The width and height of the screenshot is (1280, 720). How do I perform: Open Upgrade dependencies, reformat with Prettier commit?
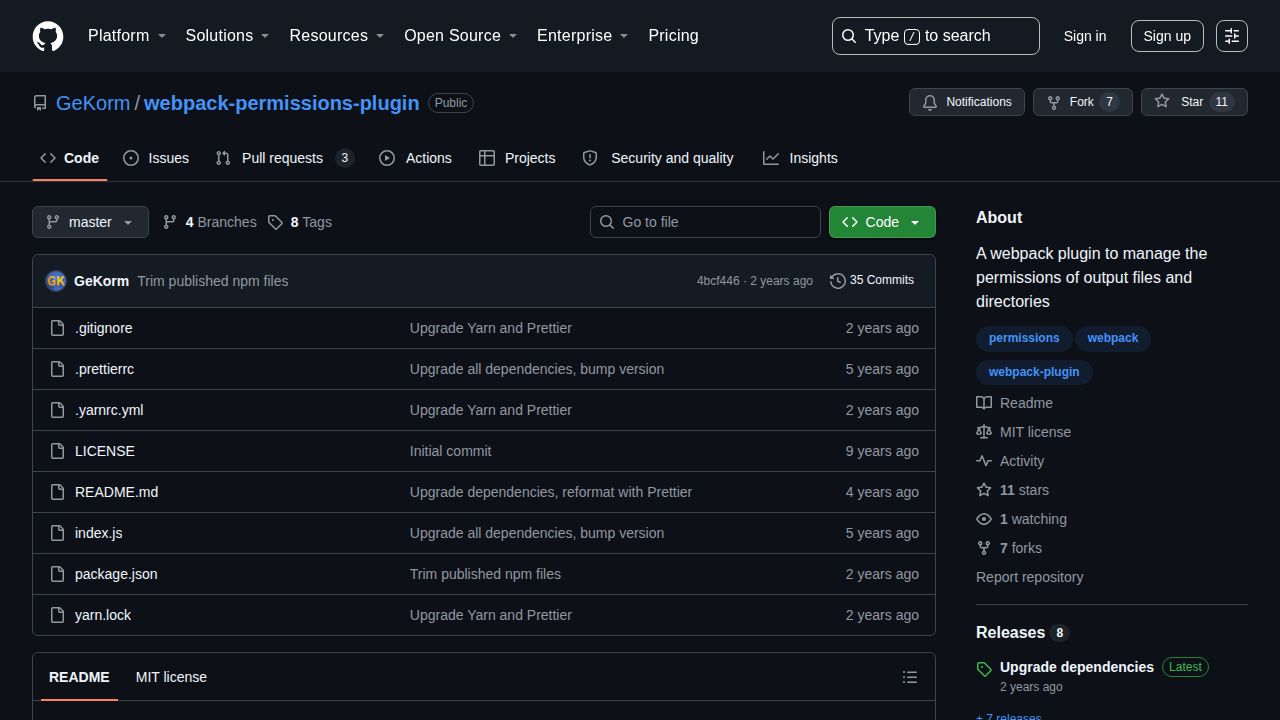pos(551,492)
